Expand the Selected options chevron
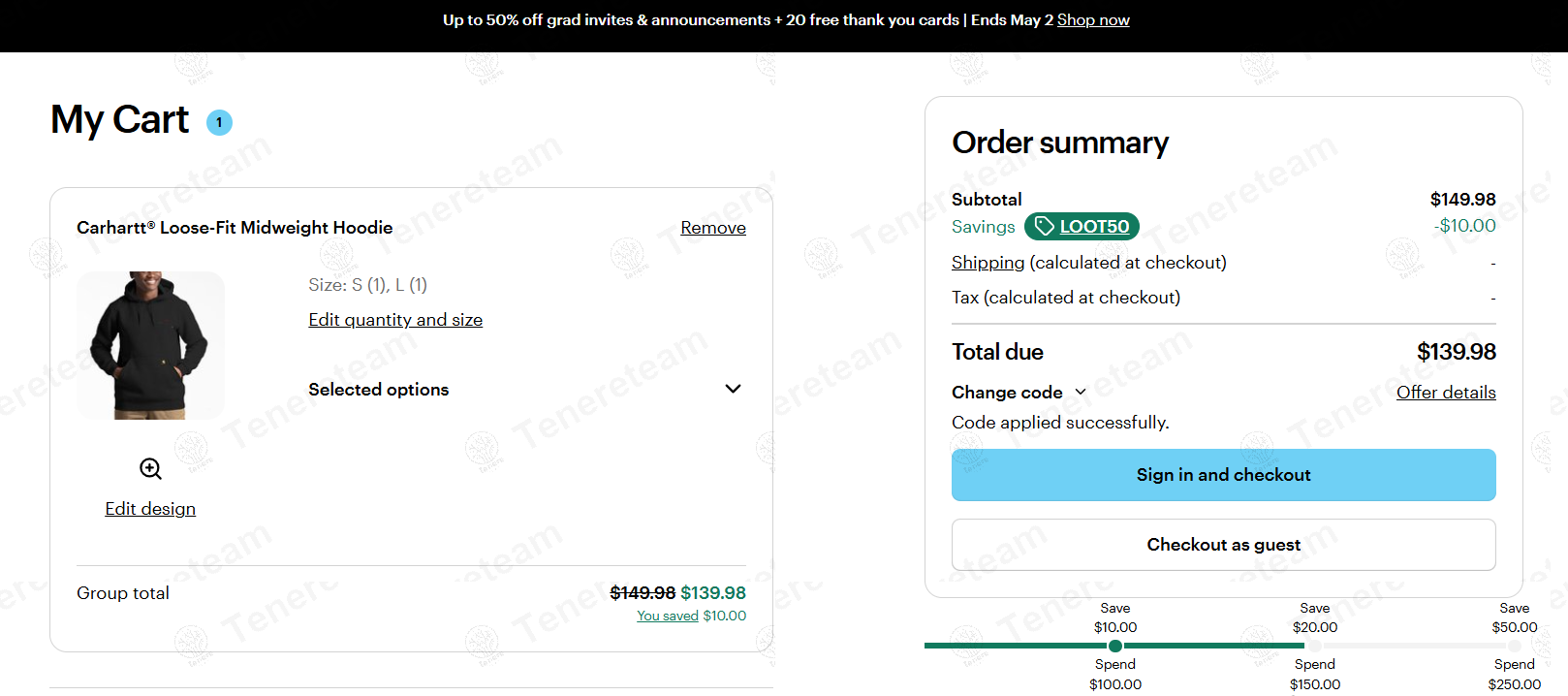1568x696 pixels. point(733,389)
